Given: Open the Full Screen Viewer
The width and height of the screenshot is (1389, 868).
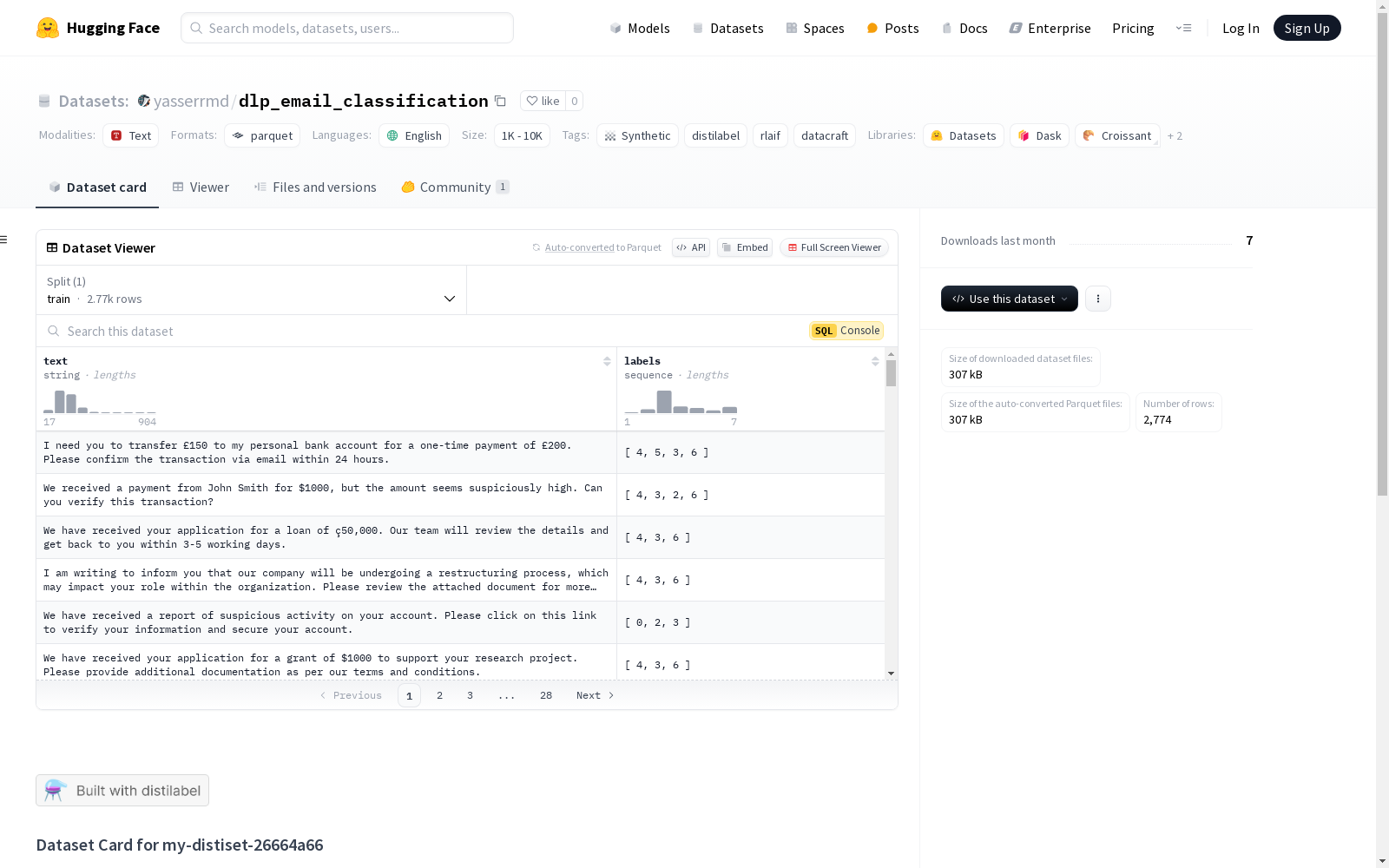Looking at the screenshot, I should coord(833,247).
